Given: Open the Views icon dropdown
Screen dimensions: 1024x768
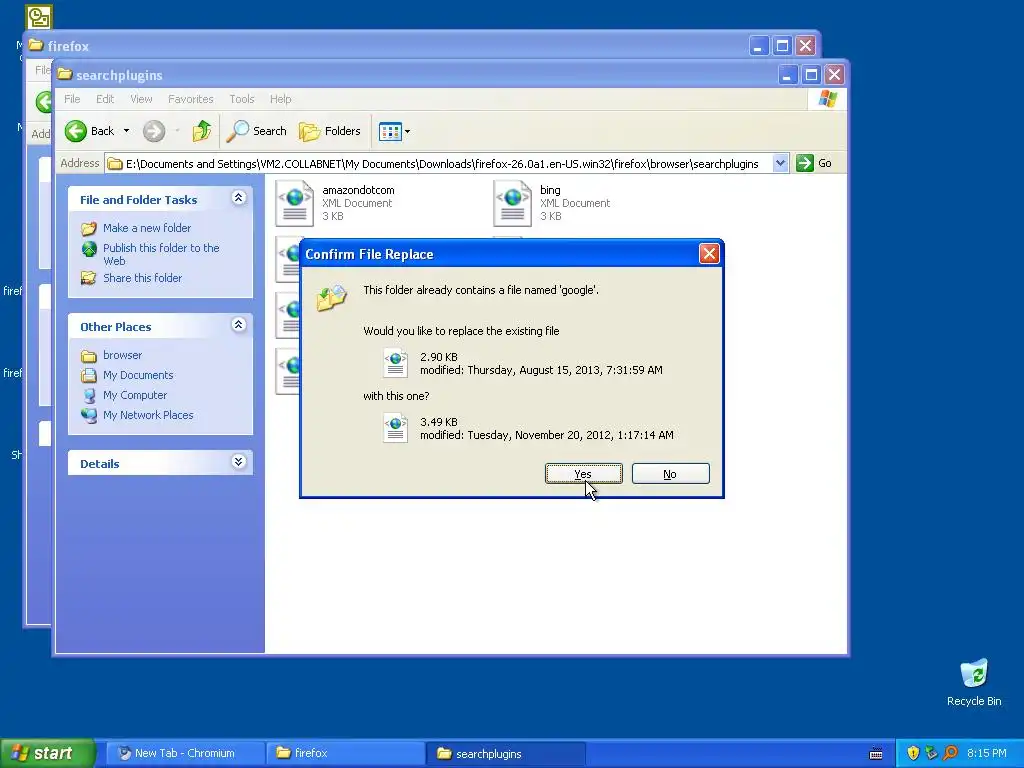Looking at the screenshot, I should point(394,131).
